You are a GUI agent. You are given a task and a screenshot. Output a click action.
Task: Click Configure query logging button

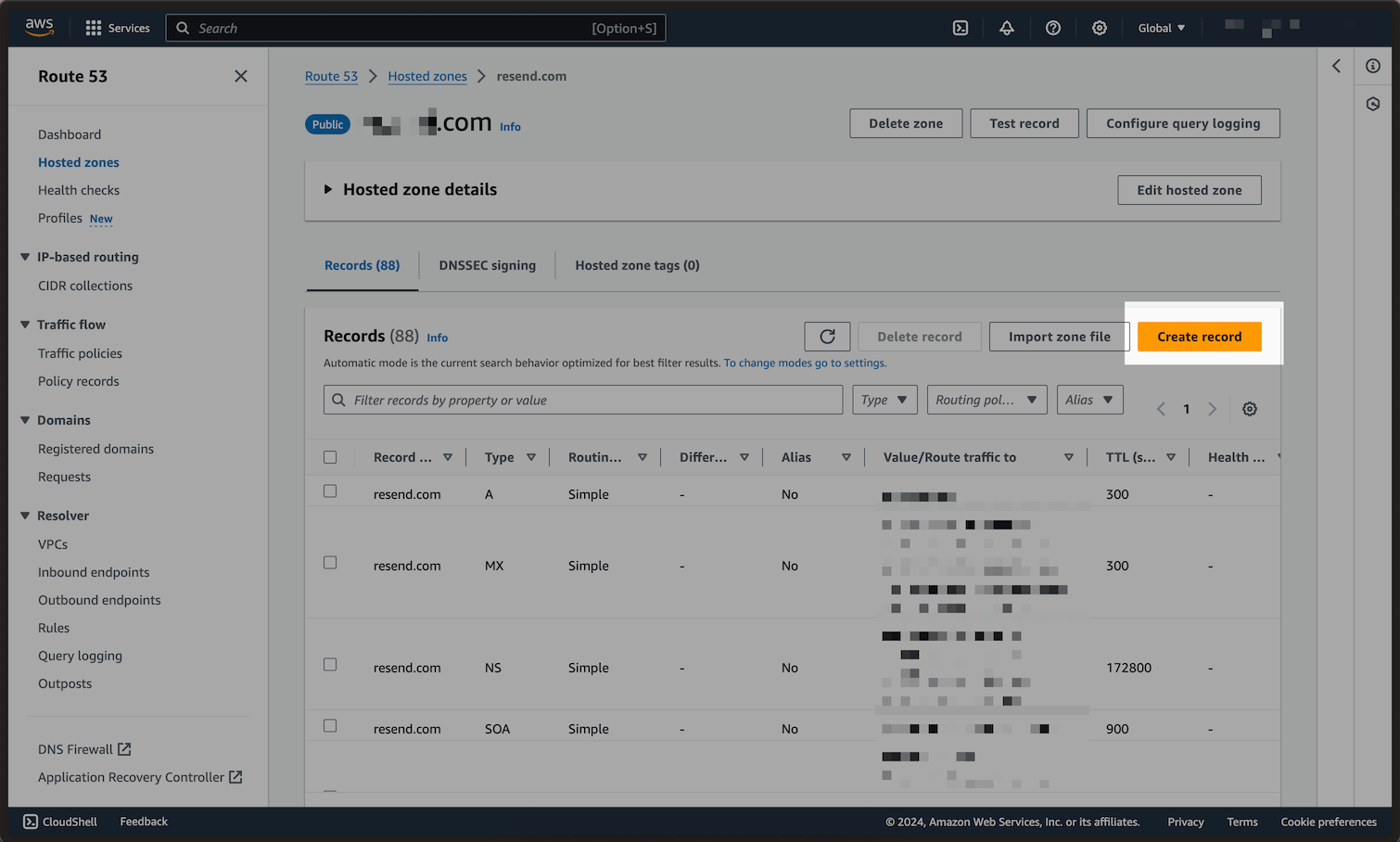(1183, 123)
